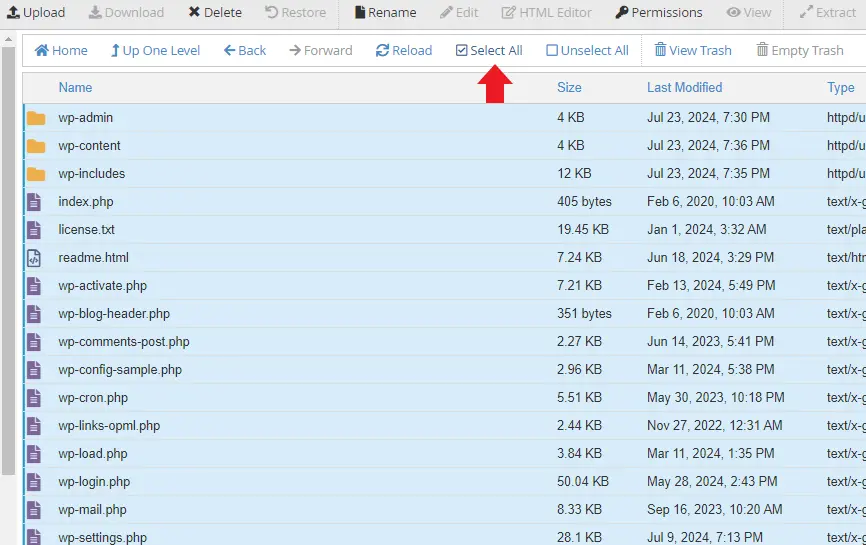Reload the file listing
This screenshot has width=866, height=545.
(x=404, y=50)
